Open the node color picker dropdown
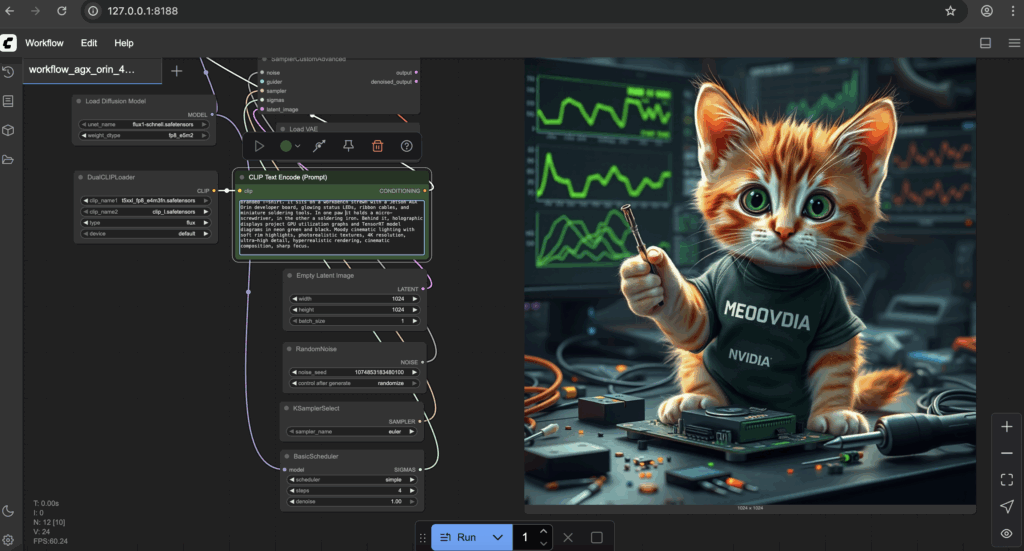Viewport: 1024px width, 551px height. (290, 146)
